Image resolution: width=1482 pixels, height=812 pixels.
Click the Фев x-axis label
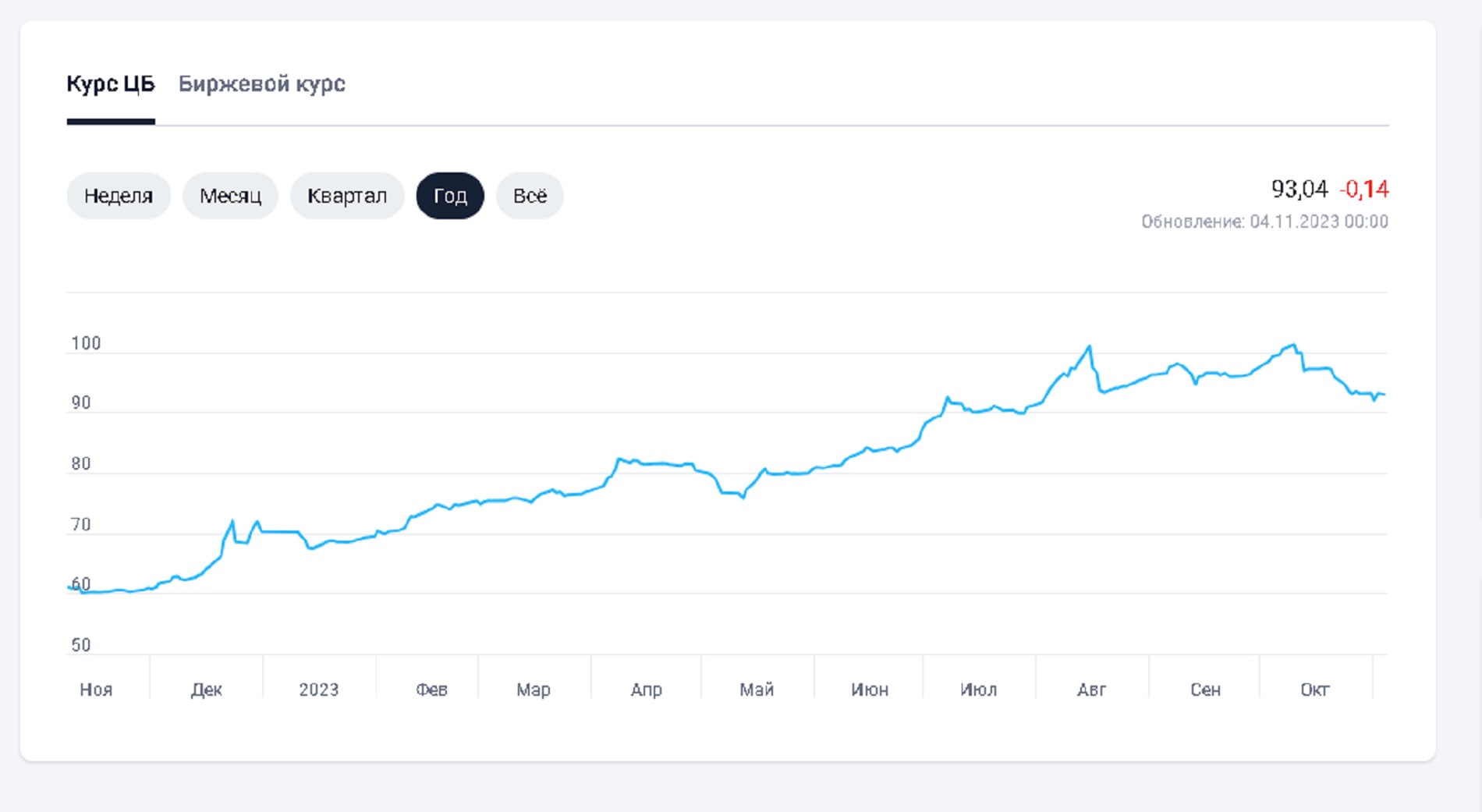[x=431, y=690]
